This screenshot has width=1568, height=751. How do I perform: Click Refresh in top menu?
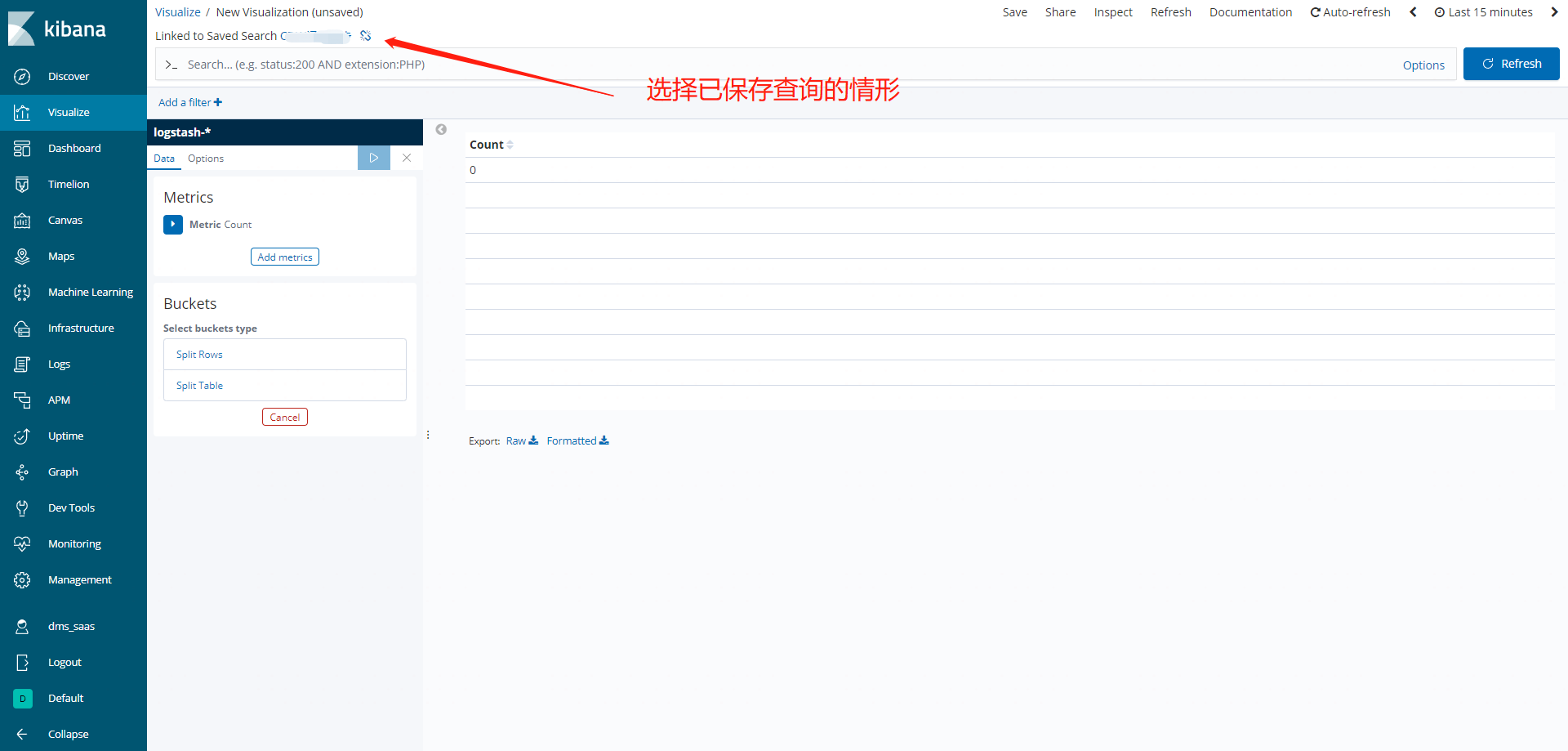click(x=1171, y=12)
